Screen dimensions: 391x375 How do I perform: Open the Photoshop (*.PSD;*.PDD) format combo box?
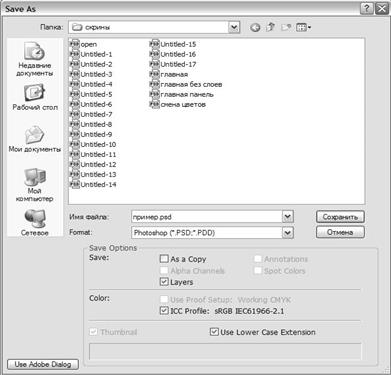(212, 233)
